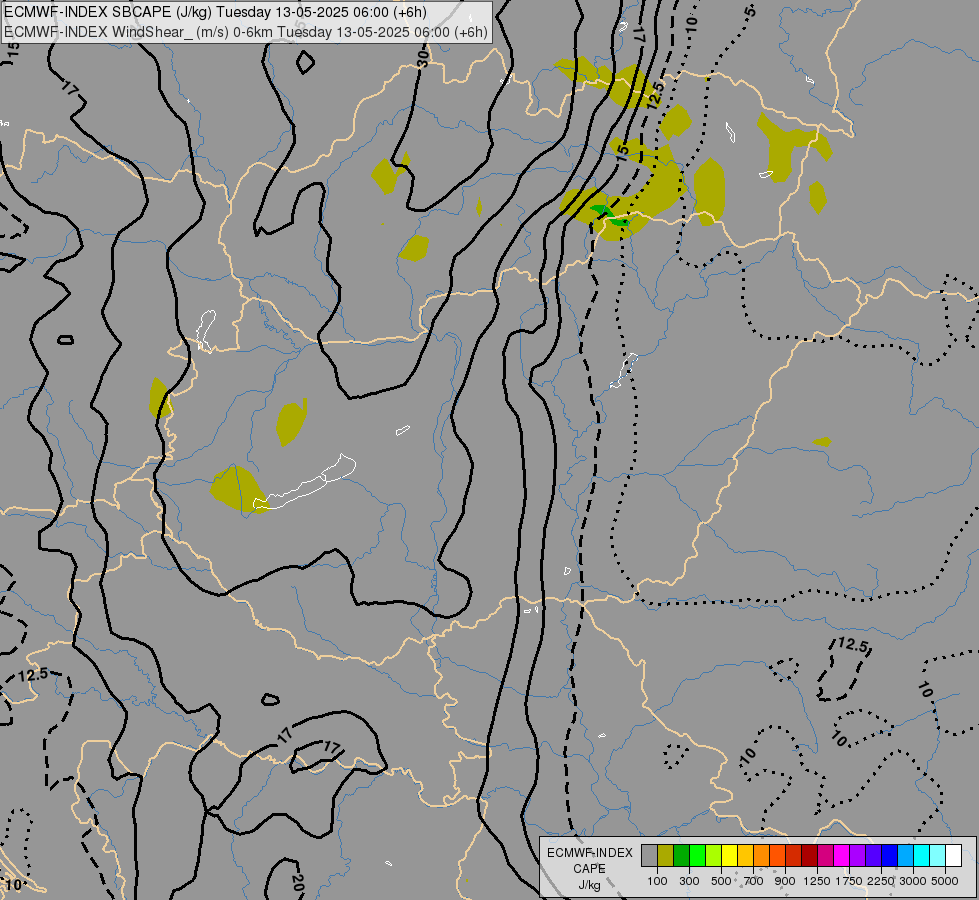Click the '1250' legend value

(x=817, y=881)
